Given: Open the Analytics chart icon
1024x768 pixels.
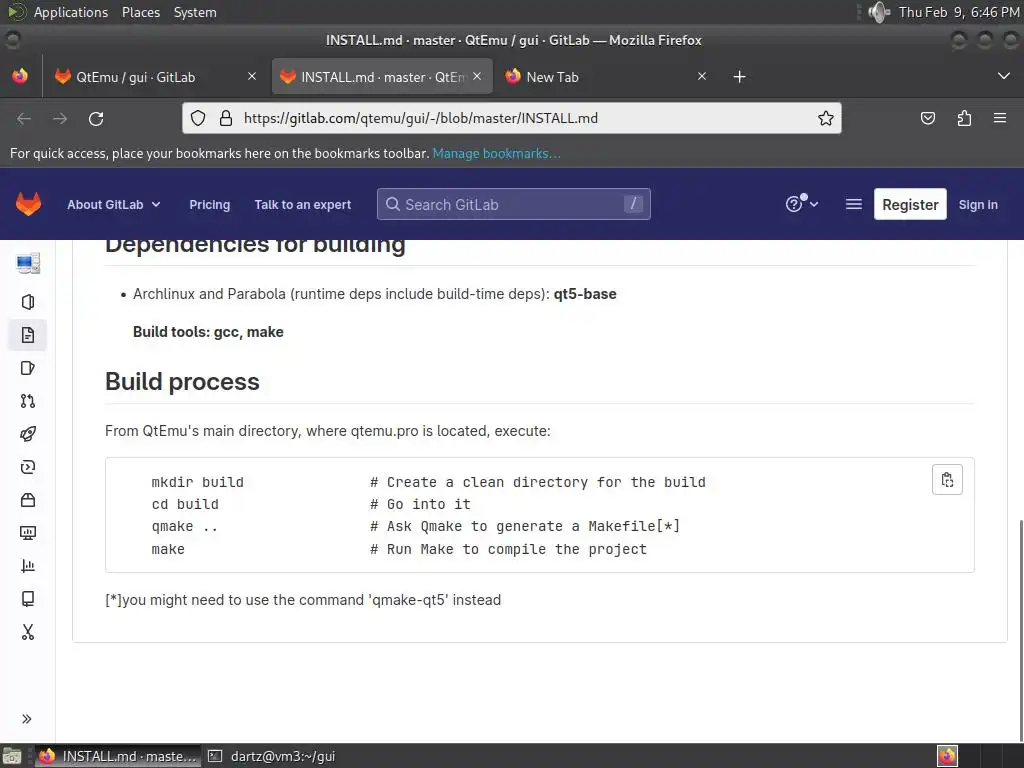Looking at the screenshot, I should (27, 566).
